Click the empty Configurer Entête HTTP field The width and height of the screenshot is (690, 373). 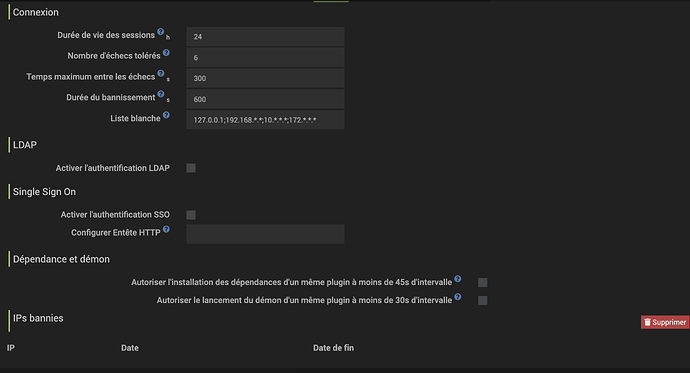265,234
